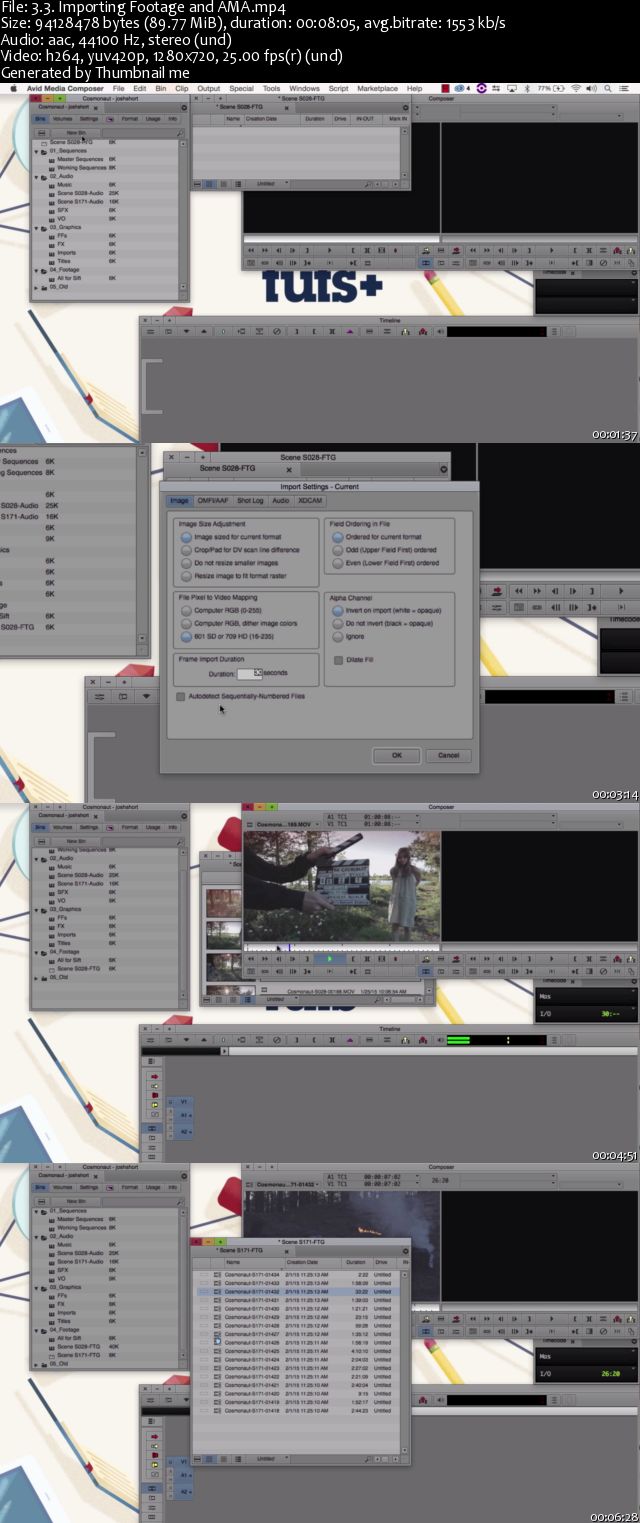Viewport: 640px width, 1523px height.
Task: Open project fast menu icon in 00:01:37 frame
Action: [x=182, y=107]
